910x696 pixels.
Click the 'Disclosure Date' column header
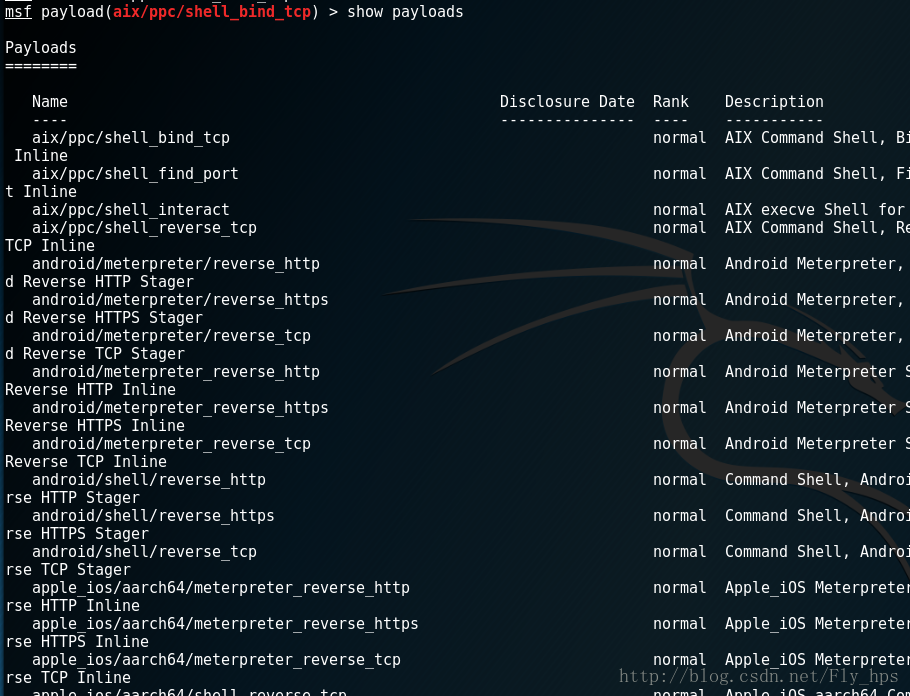(x=567, y=102)
